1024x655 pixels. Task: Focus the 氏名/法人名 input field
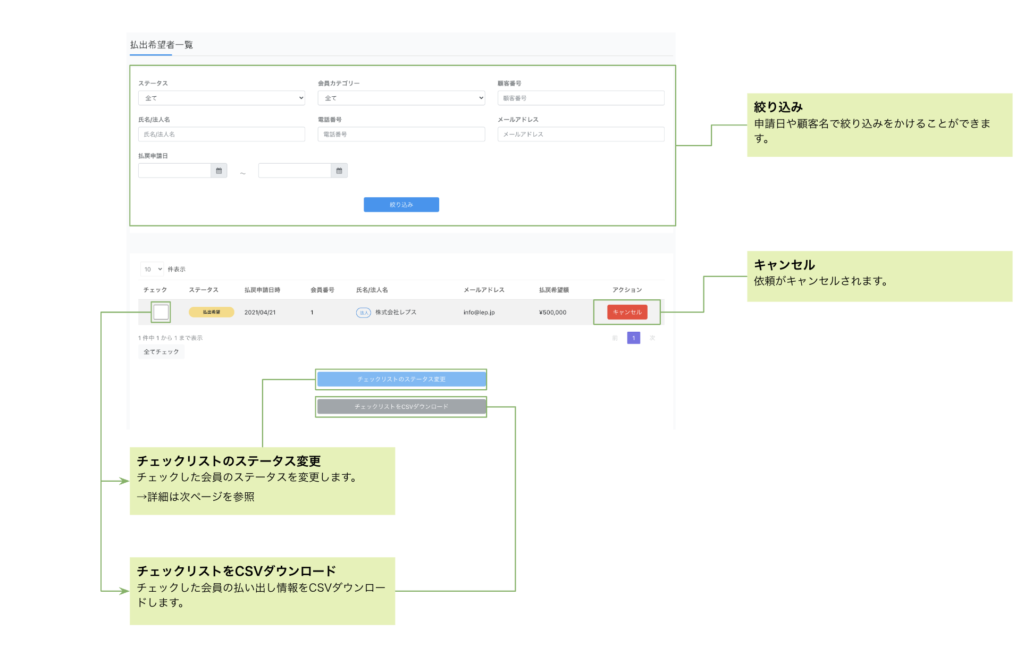(221, 134)
